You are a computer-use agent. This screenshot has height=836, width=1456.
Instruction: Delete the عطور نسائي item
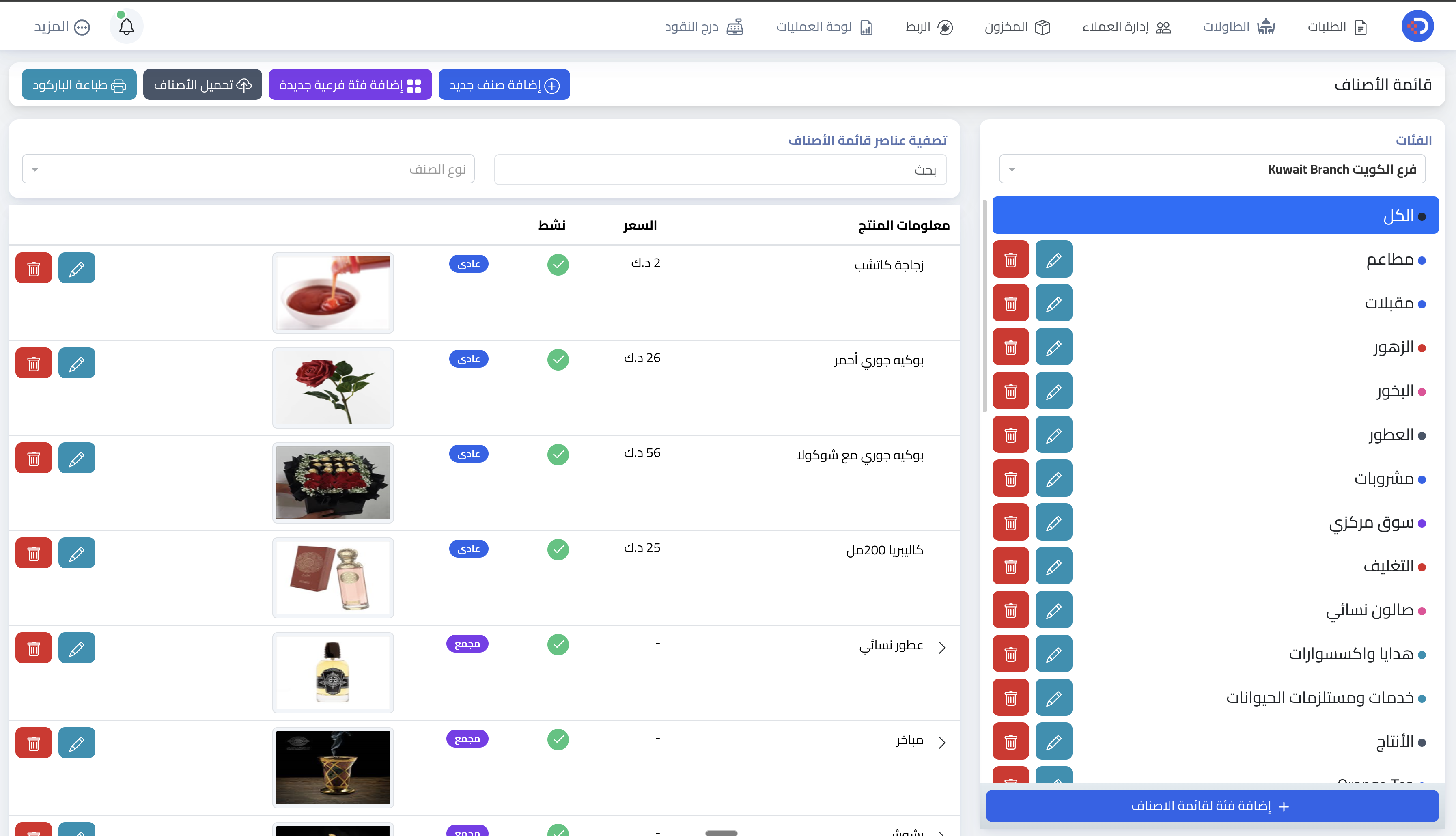pyautogui.click(x=33, y=648)
